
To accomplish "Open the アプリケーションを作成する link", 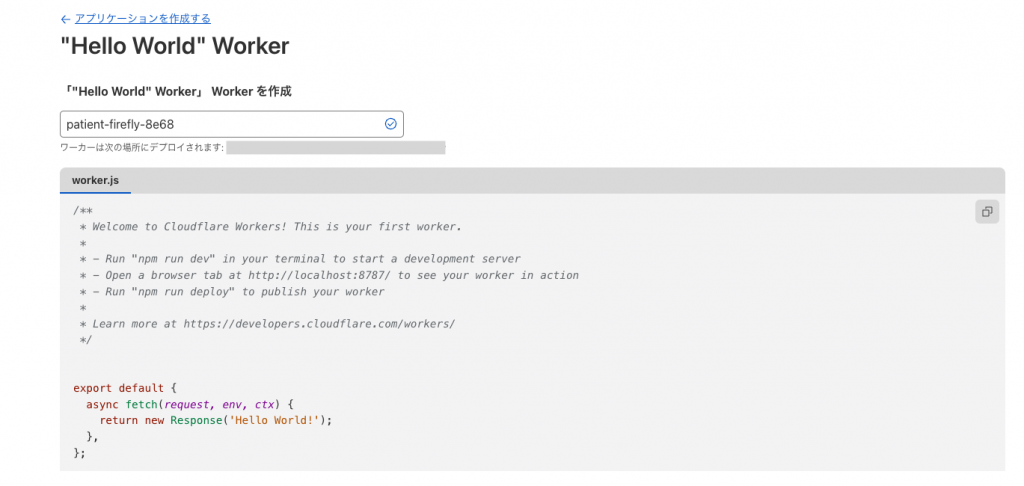I will click(x=142, y=19).
